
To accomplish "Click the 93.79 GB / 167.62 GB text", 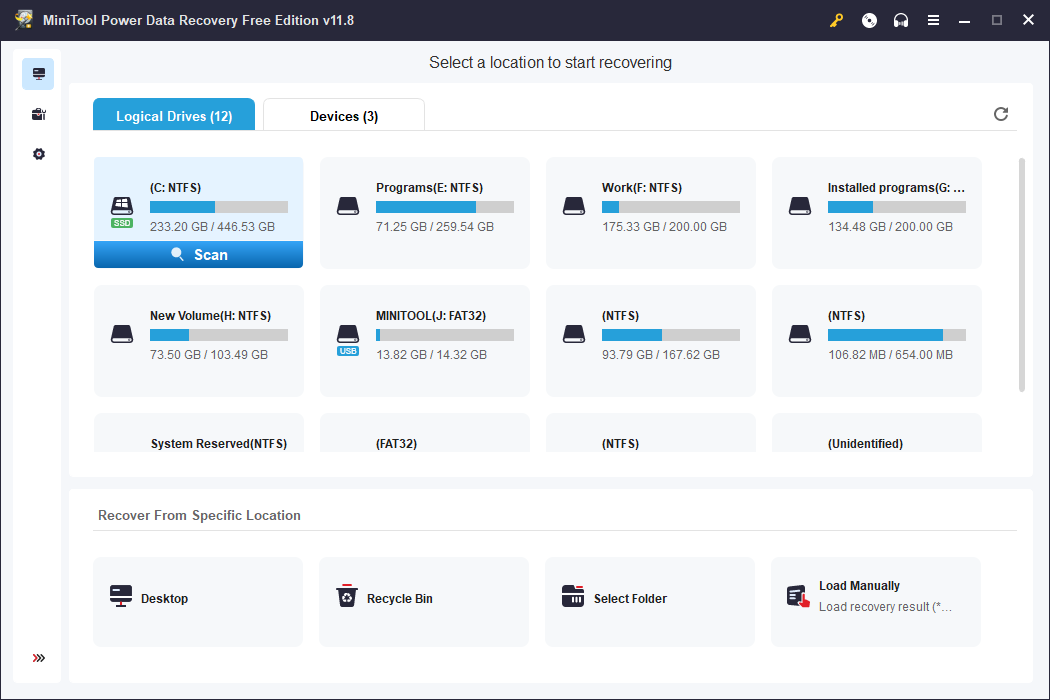I will pyautogui.click(x=661, y=354).
